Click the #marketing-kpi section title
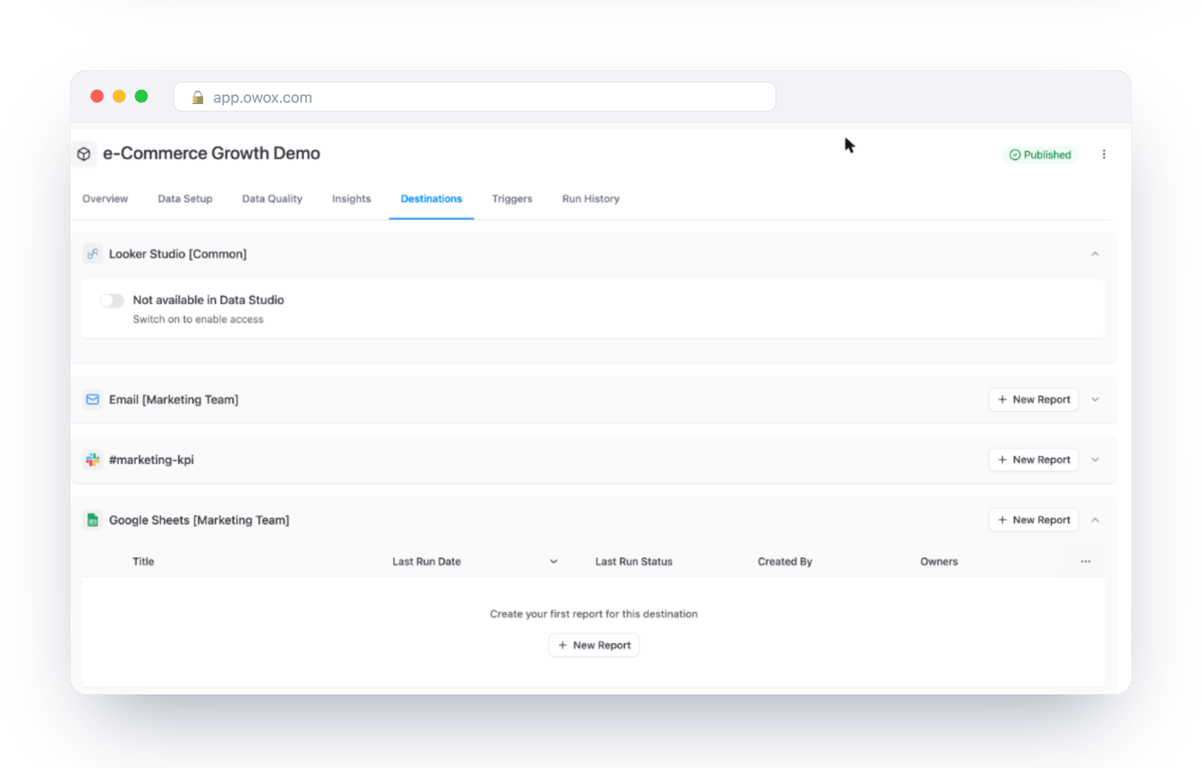The image size is (1202, 768). (x=151, y=460)
